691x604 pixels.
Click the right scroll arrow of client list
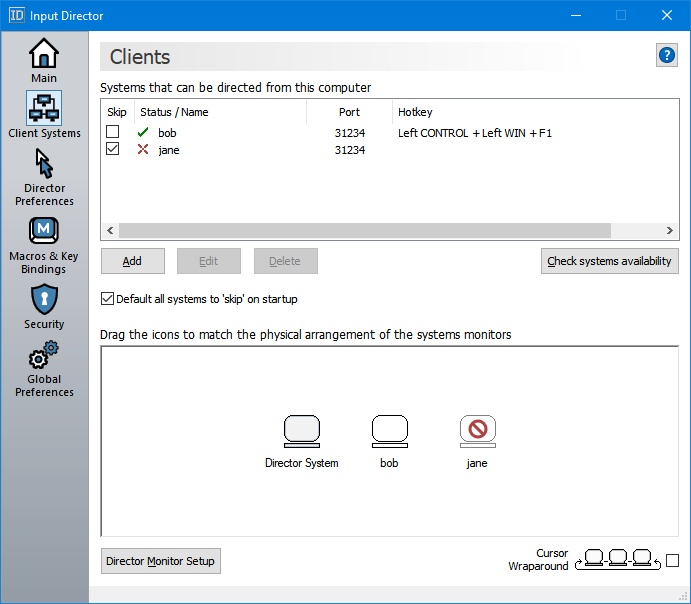[670, 230]
